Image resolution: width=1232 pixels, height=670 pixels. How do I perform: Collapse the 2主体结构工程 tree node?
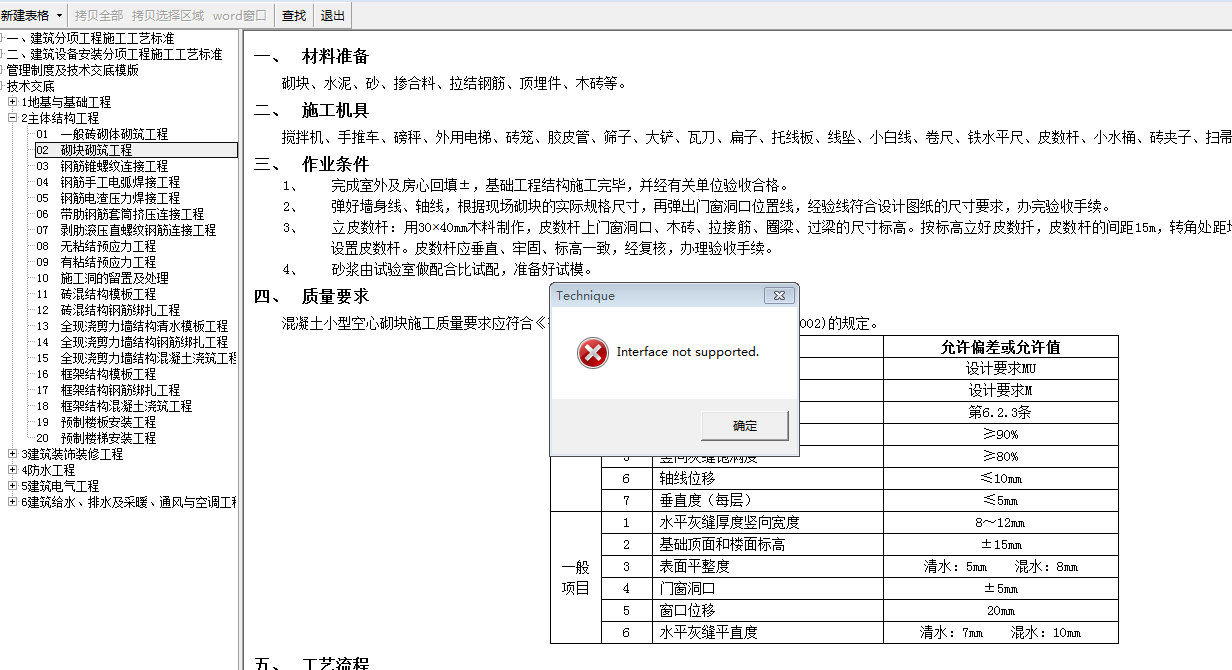point(12,118)
